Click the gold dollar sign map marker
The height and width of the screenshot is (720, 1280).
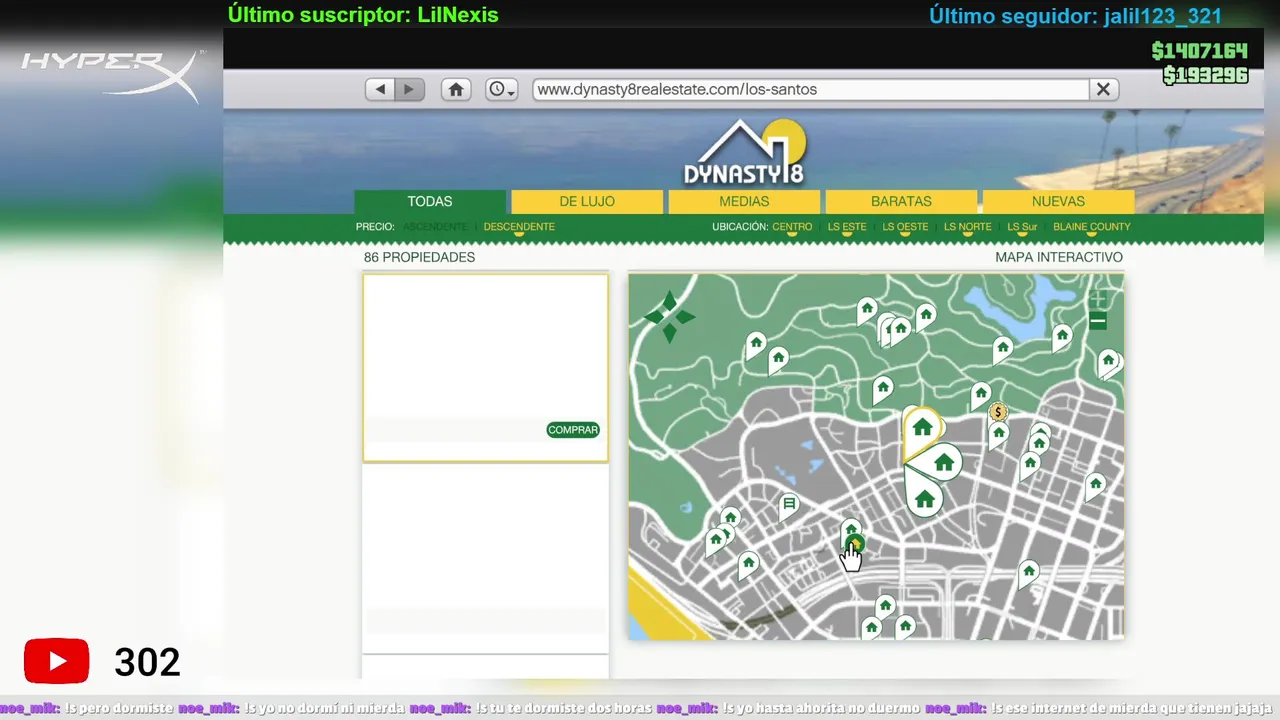(997, 412)
